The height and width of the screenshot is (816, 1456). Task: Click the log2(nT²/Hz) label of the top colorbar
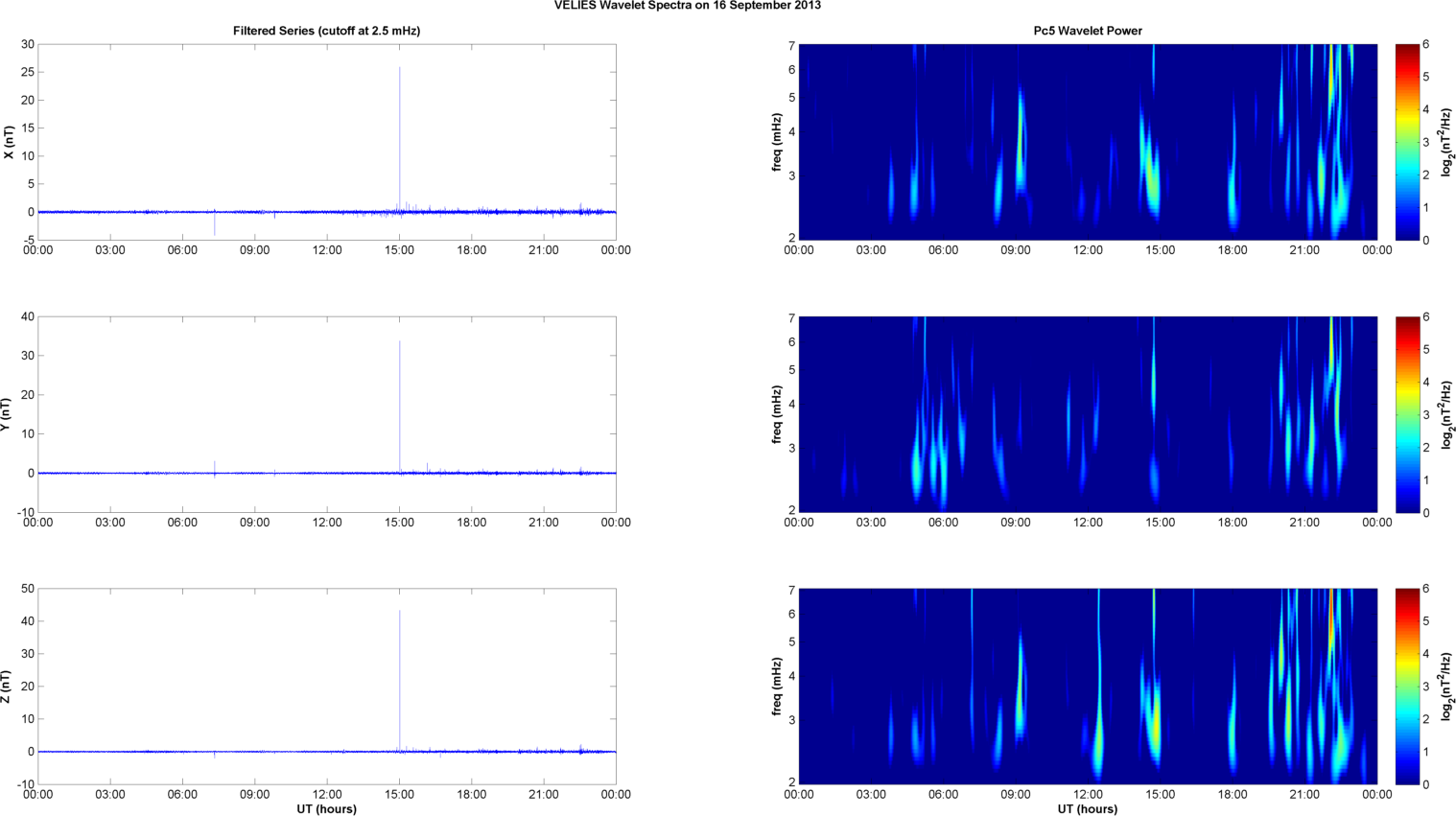tap(1447, 142)
